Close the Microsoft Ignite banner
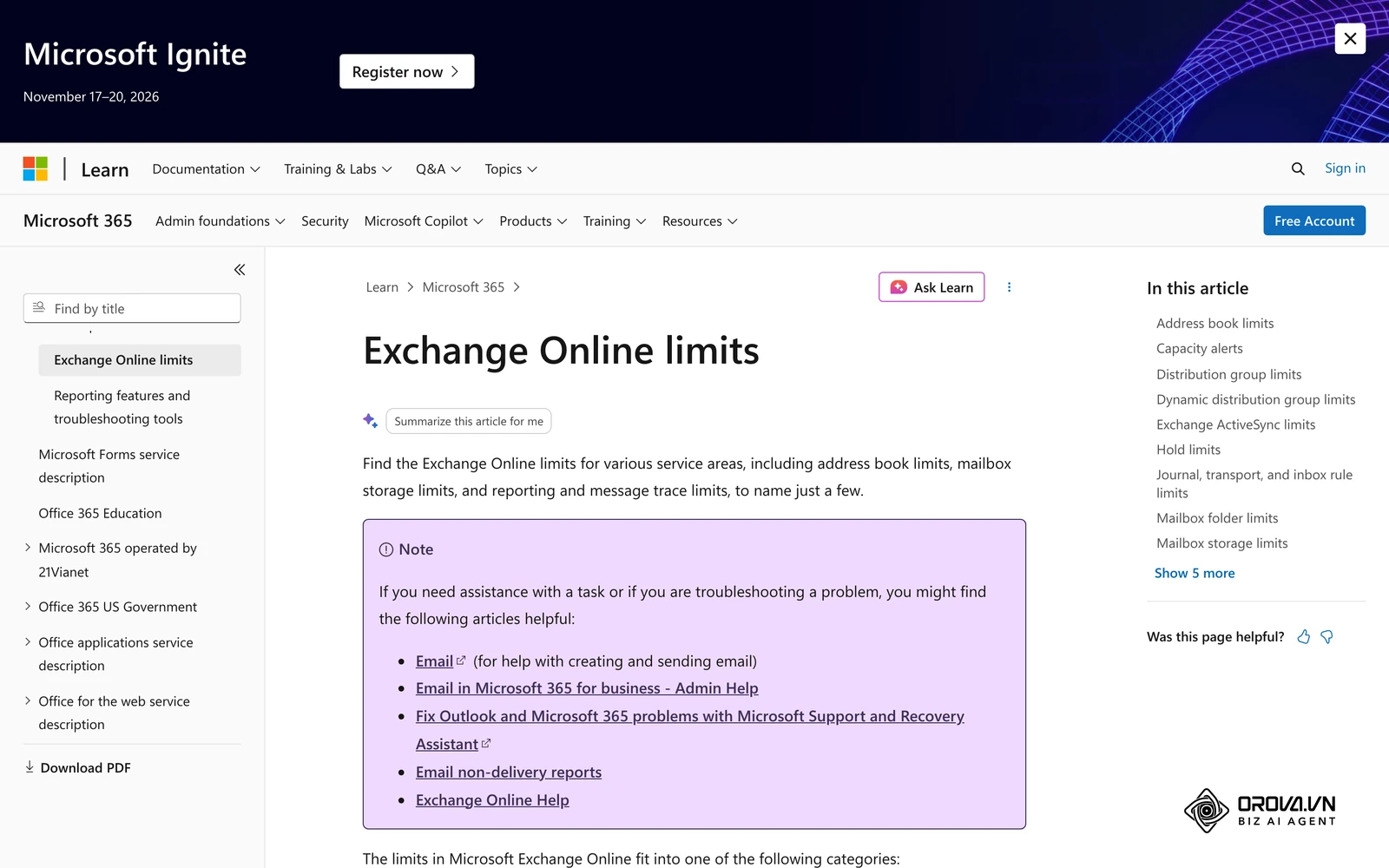The height and width of the screenshot is (868, 1389). (x=1350, y=38)
